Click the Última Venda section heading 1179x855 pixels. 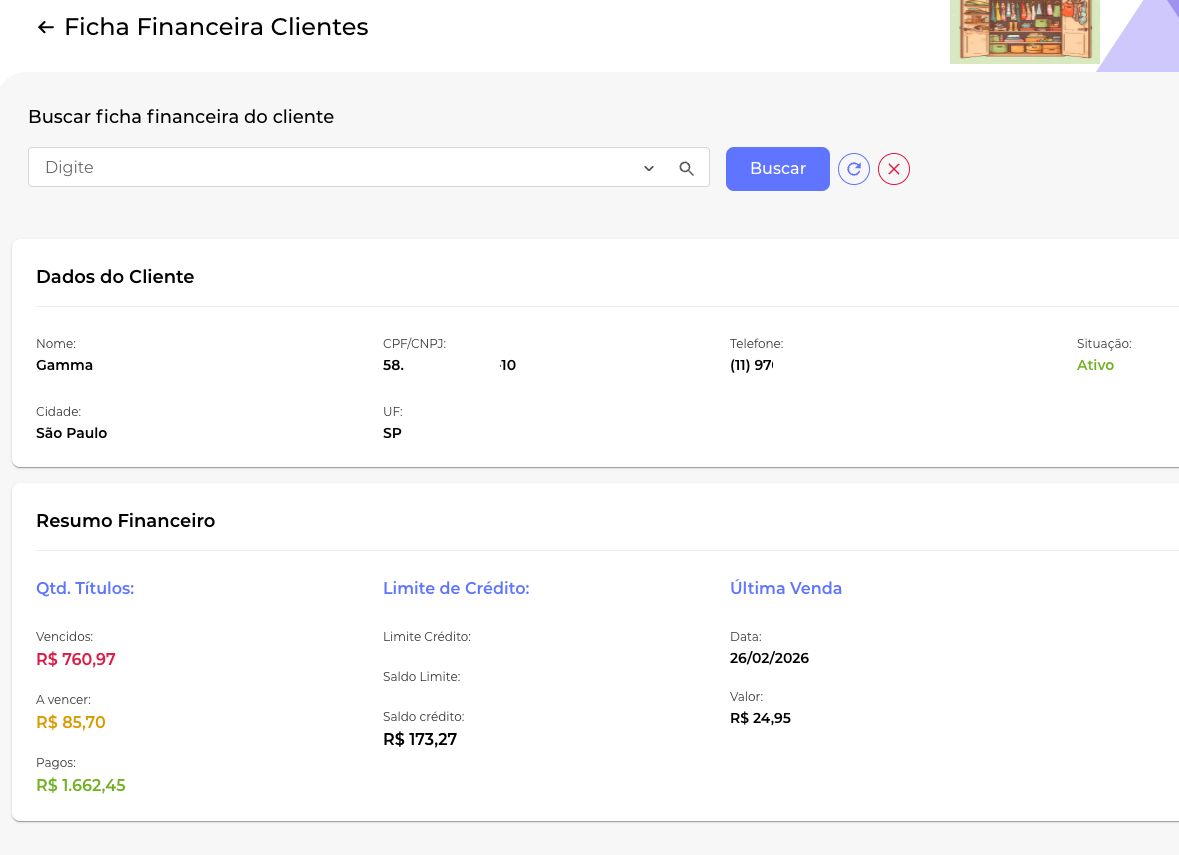pos(786,588)
